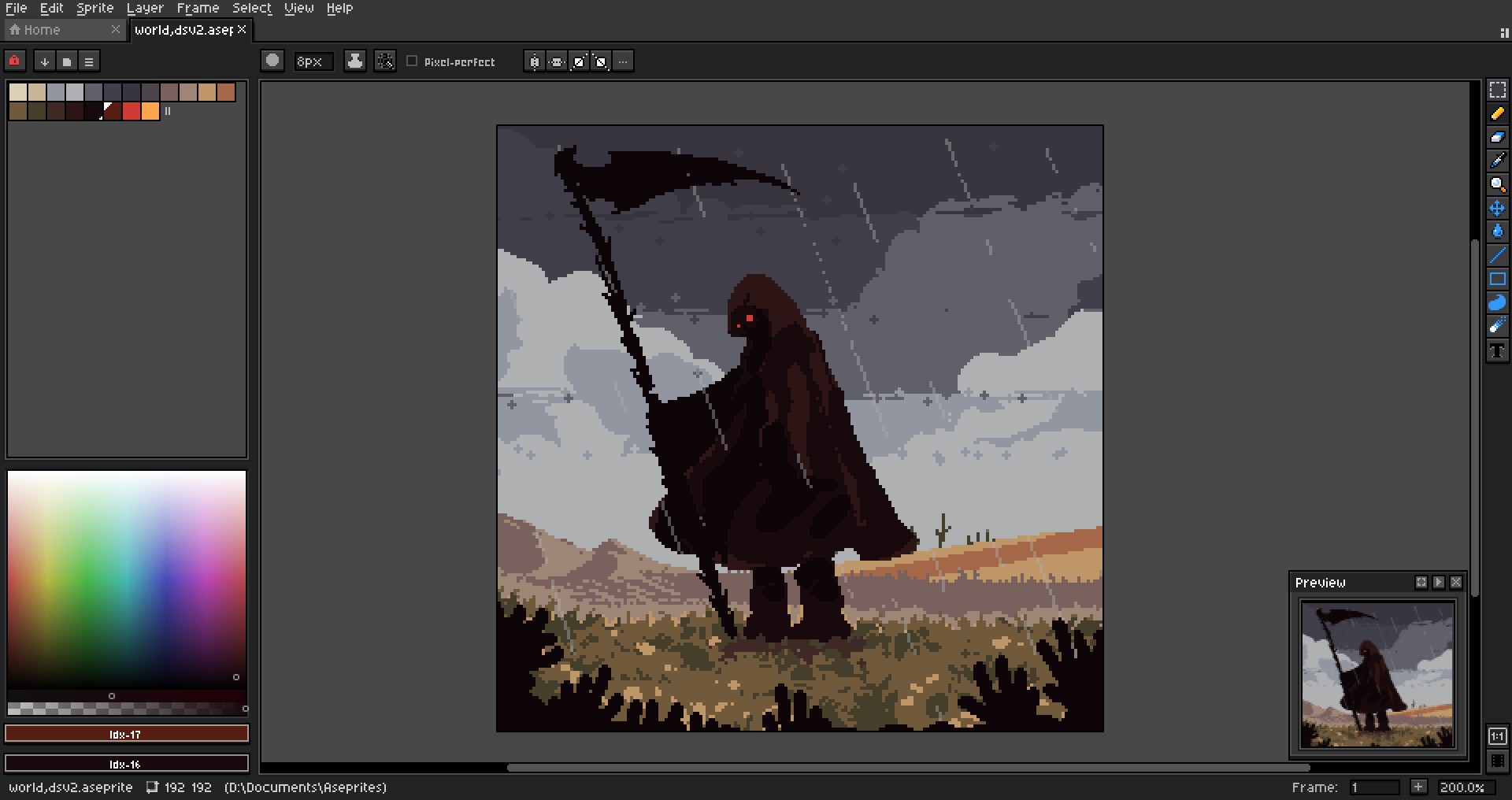
Task: Toggle vertical symmetry mode
Action: pyautogui.click(x=535, y=61)
